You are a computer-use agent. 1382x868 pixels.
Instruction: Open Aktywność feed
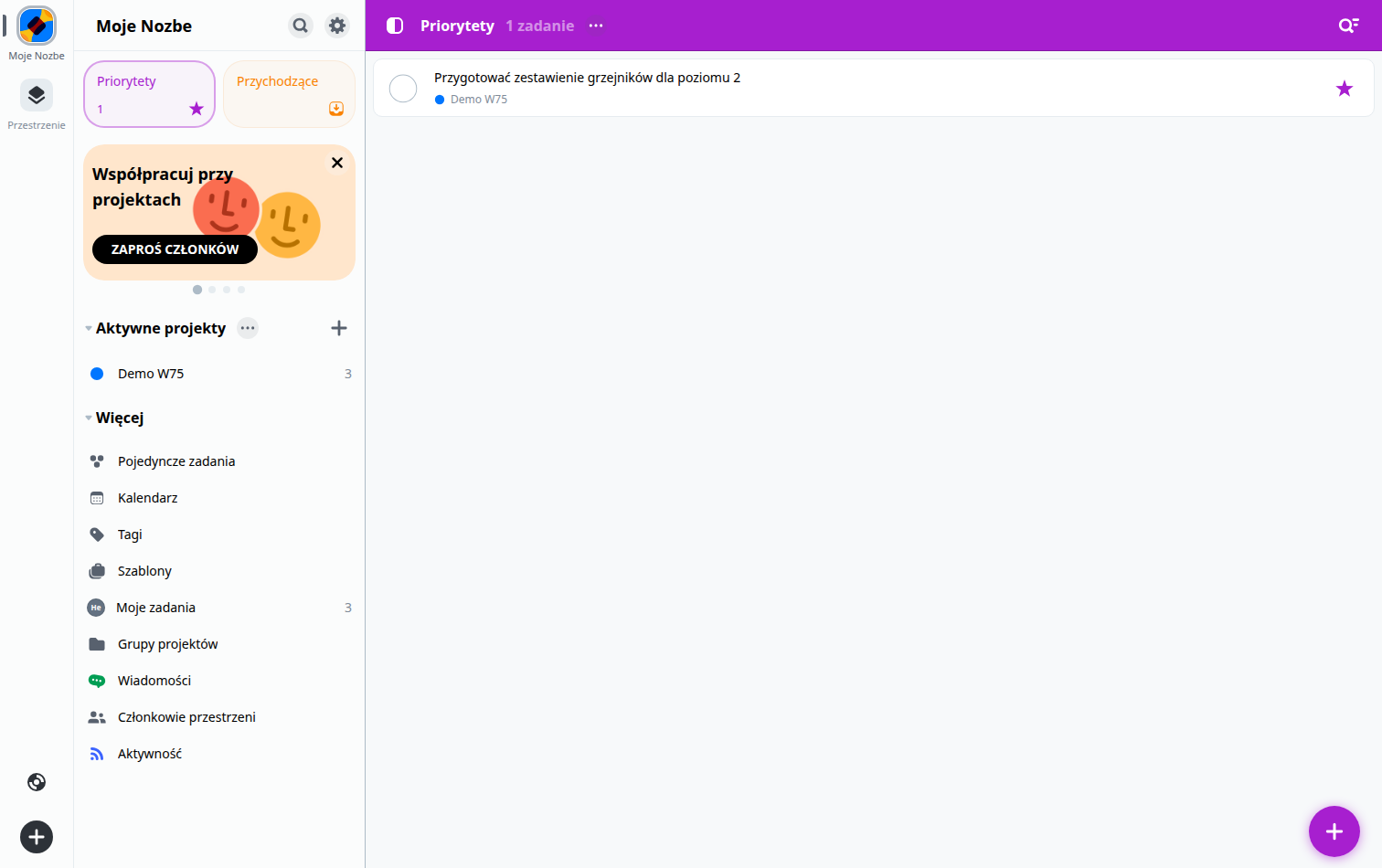[x=219, y=754]
